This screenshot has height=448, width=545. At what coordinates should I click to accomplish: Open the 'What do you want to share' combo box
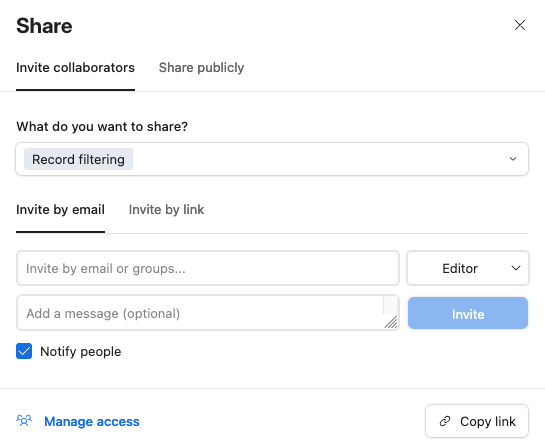click(x=272, y=159)
